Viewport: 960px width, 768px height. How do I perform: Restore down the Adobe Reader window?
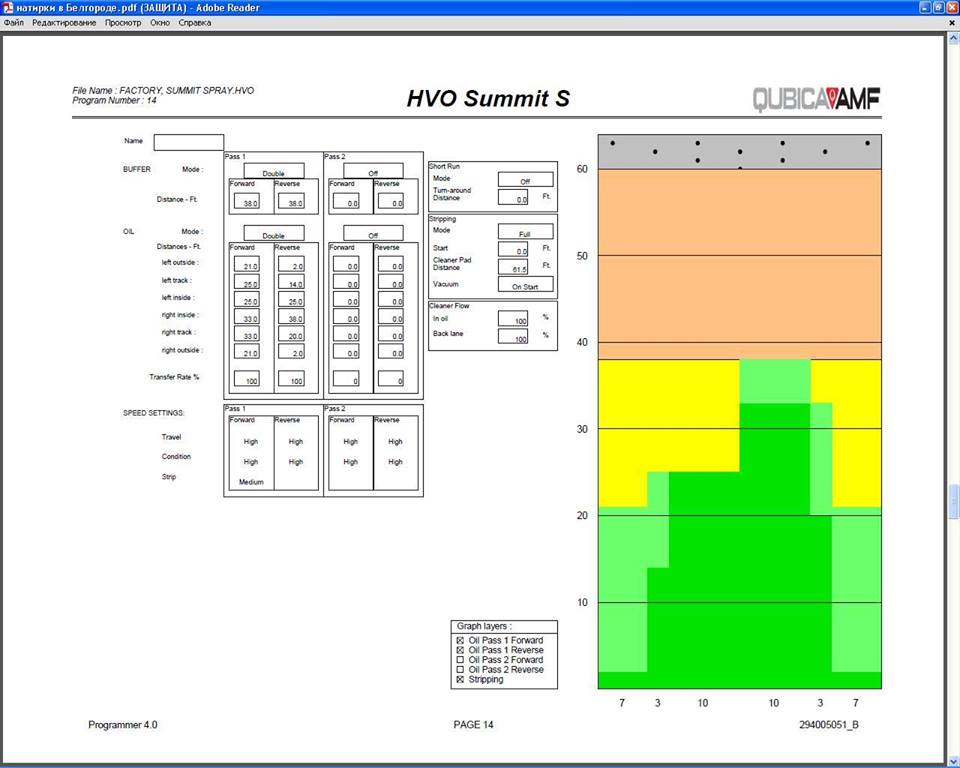[x=938, y=7]
